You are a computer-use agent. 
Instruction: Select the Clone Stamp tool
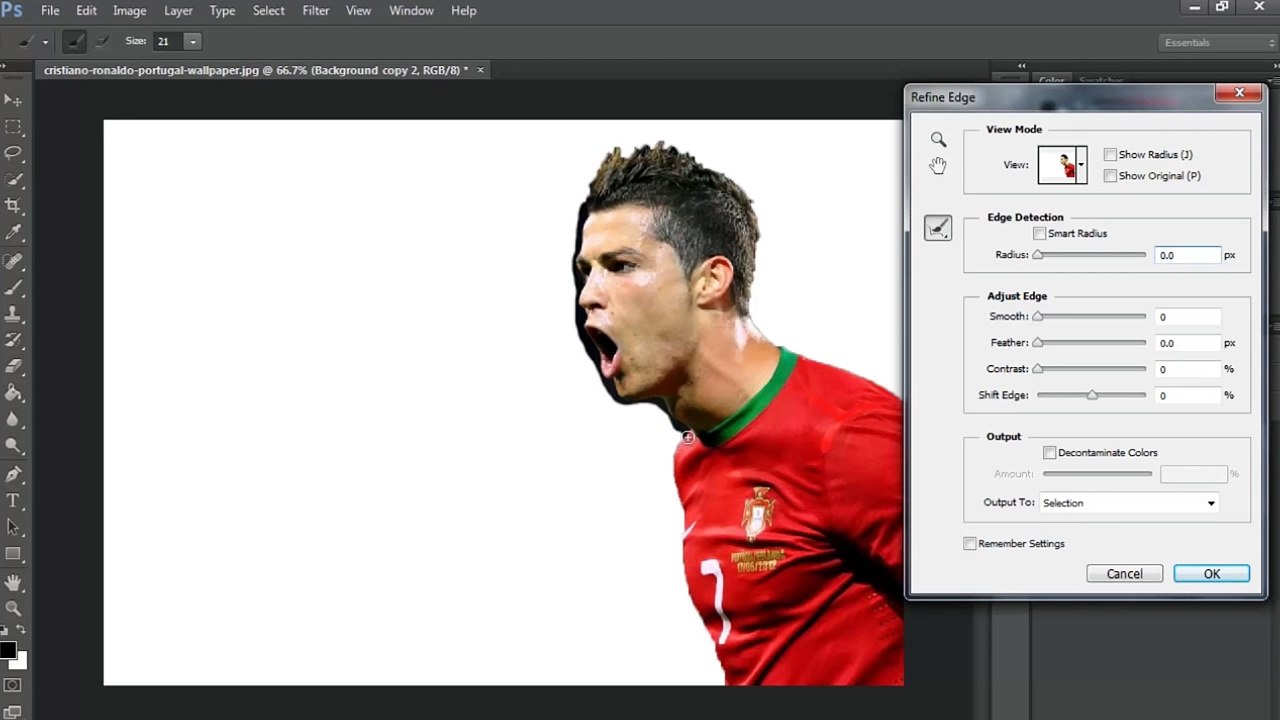click(x=13, y=314)
